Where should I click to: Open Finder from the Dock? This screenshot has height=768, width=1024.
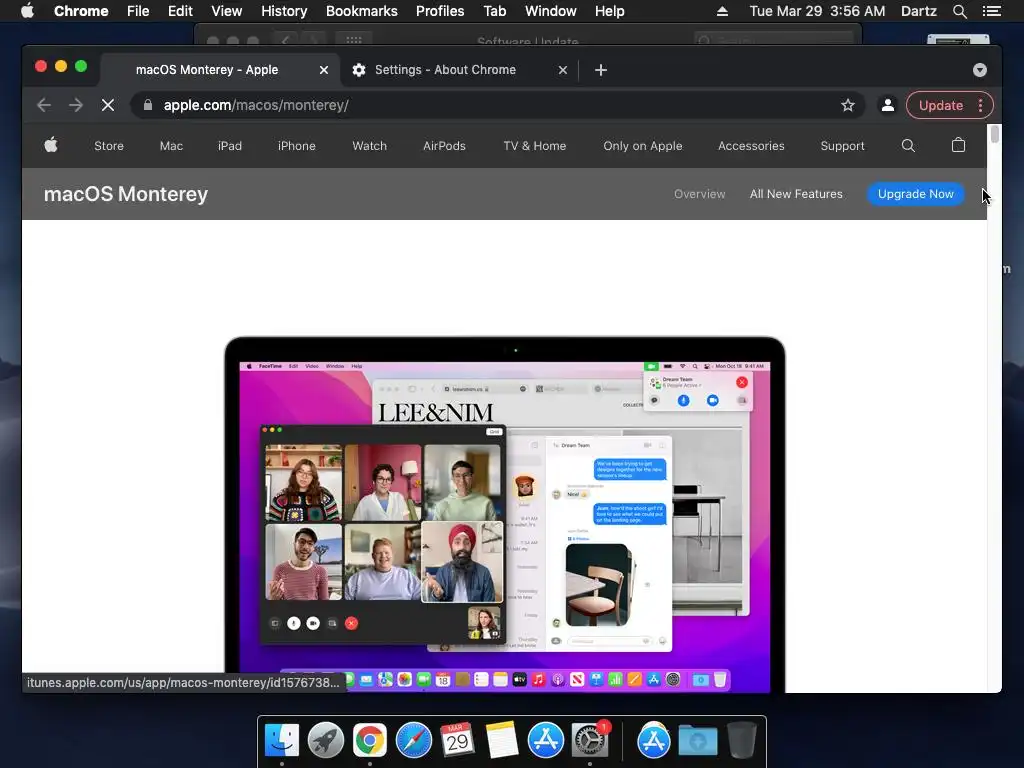click(281, 740)
